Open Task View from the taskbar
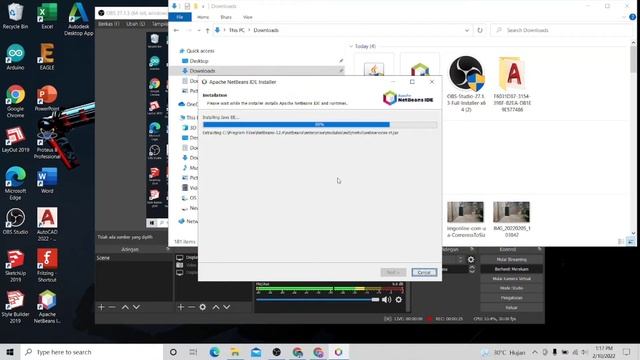 pos(193,352)
